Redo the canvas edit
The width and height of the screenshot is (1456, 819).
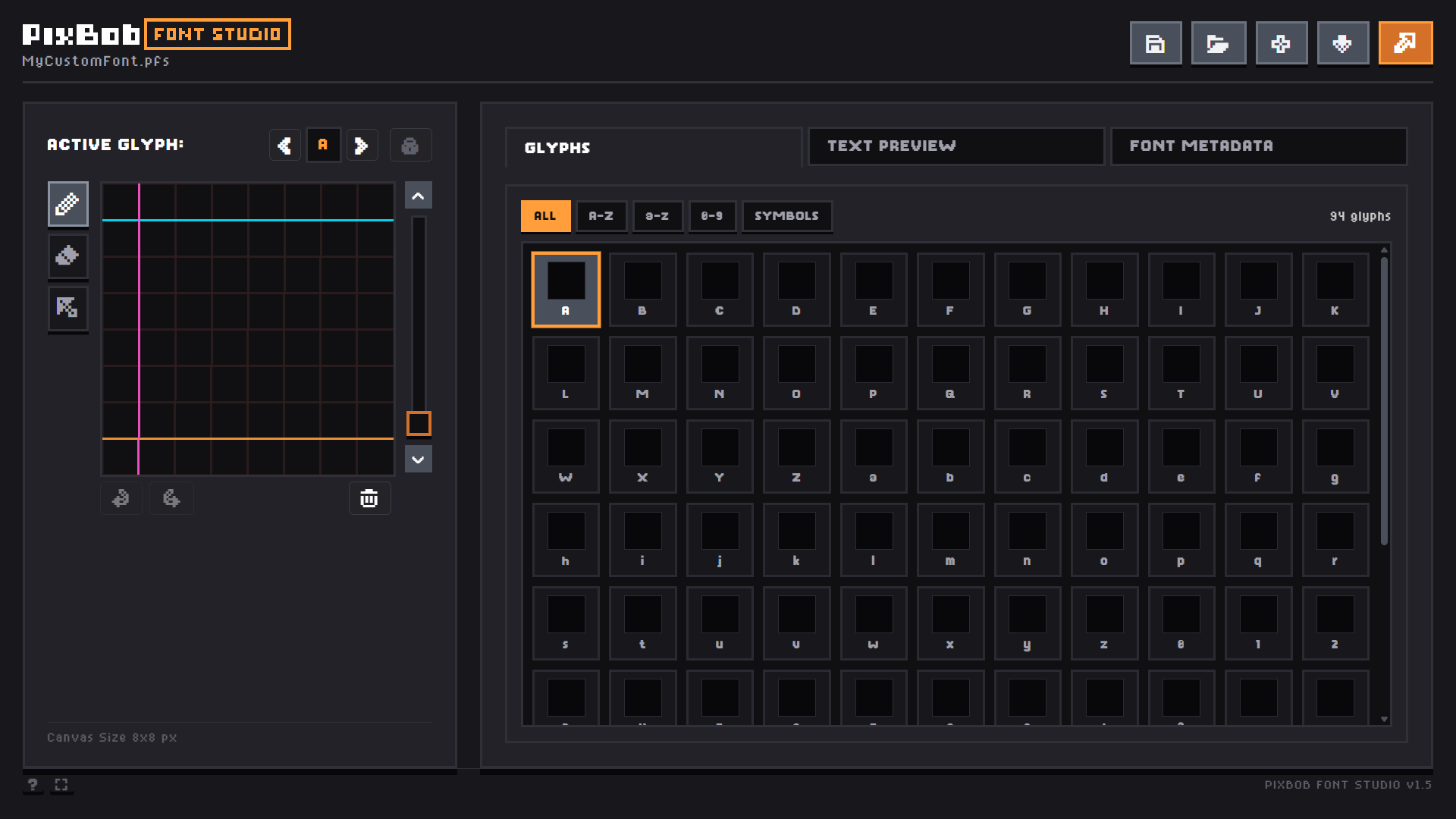pyautogui.click(x=171, y=498)
